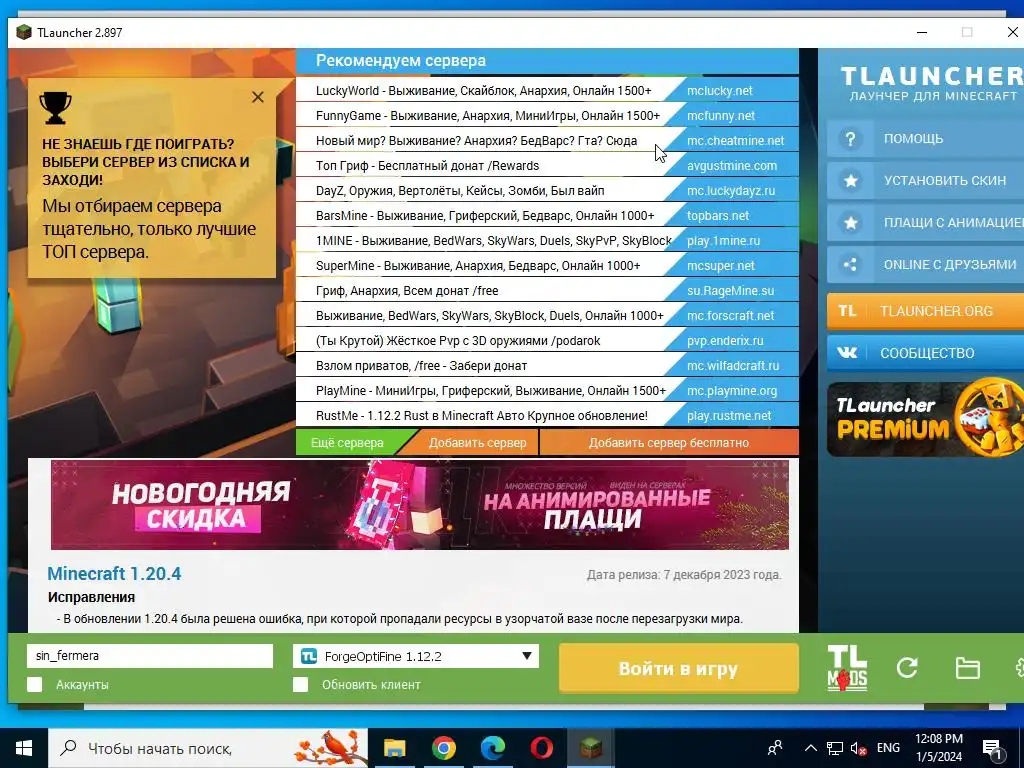
Task: Click the ENG language indicator
Action: [888, 748]
